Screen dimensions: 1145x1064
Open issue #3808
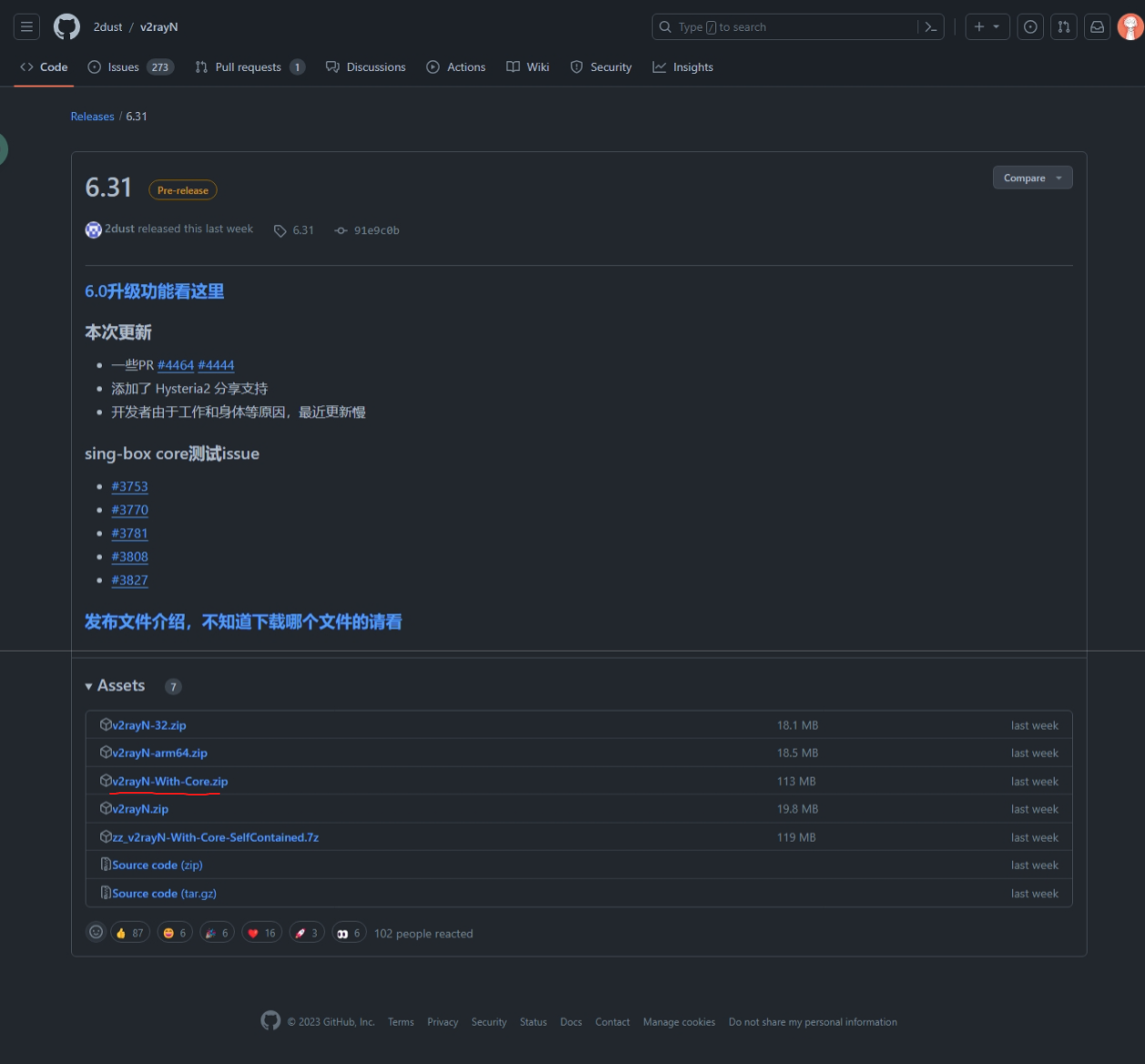click(129, 557)
